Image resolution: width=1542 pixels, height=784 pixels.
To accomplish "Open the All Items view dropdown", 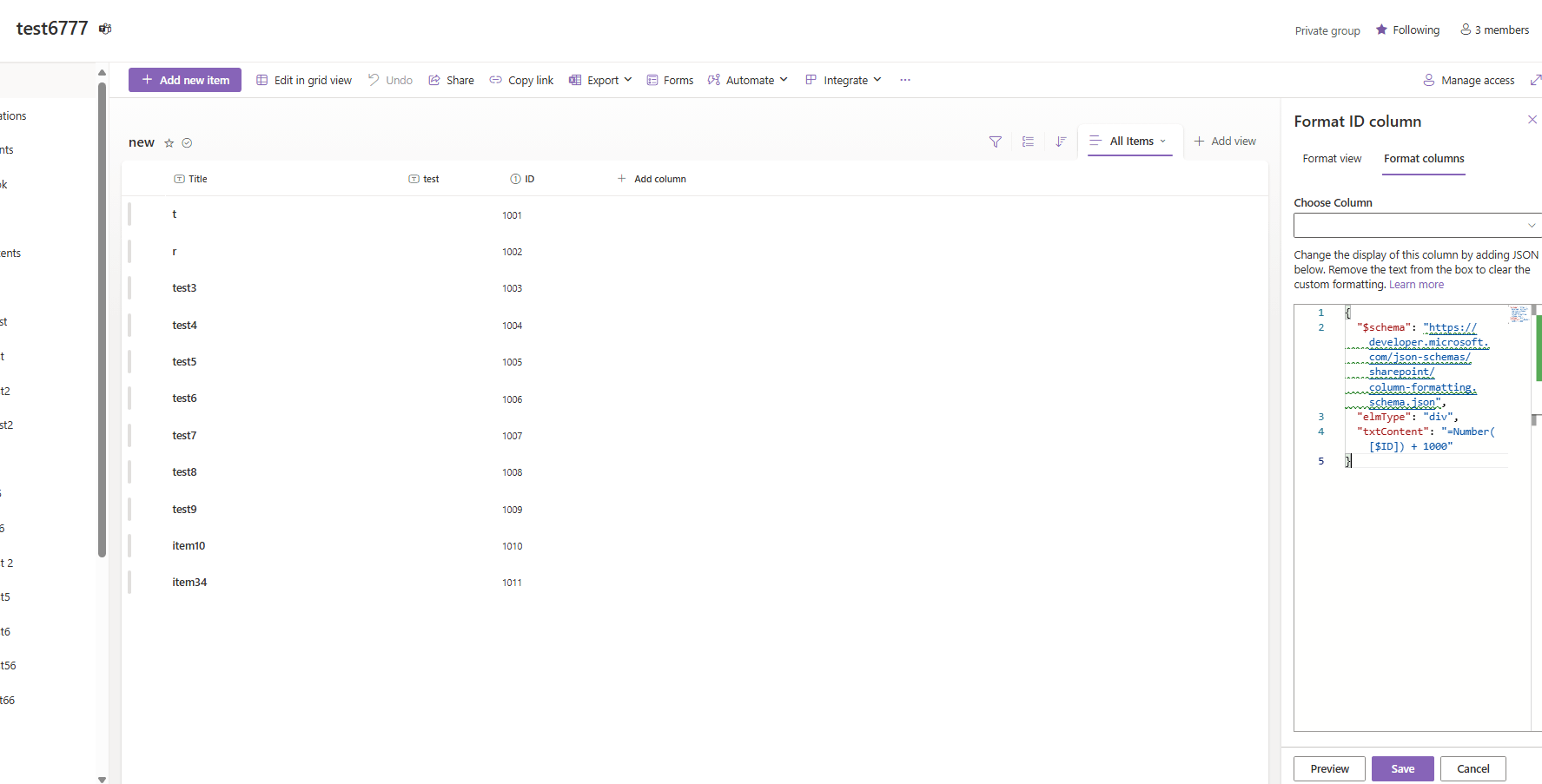I will [1129, 141].
